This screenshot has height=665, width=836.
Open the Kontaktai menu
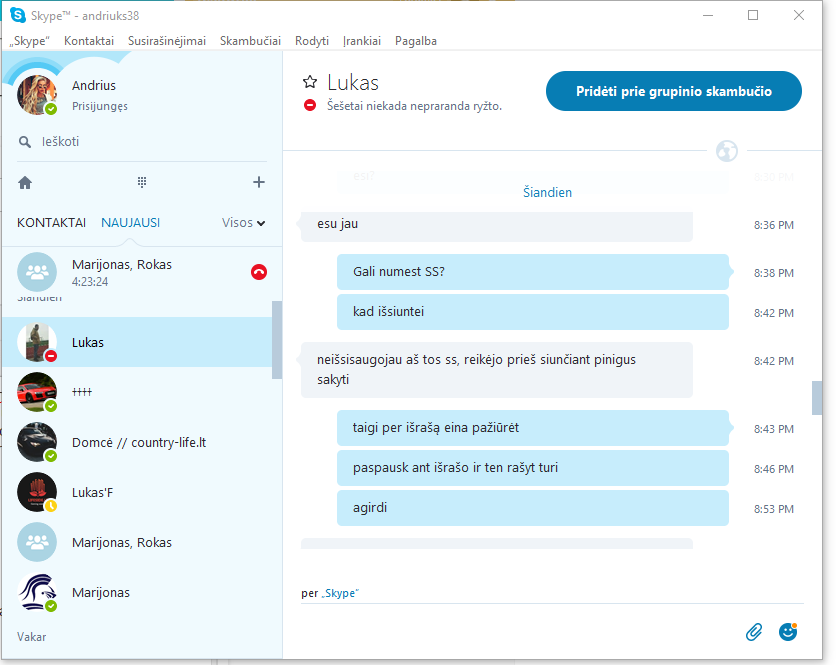(89, 41)
